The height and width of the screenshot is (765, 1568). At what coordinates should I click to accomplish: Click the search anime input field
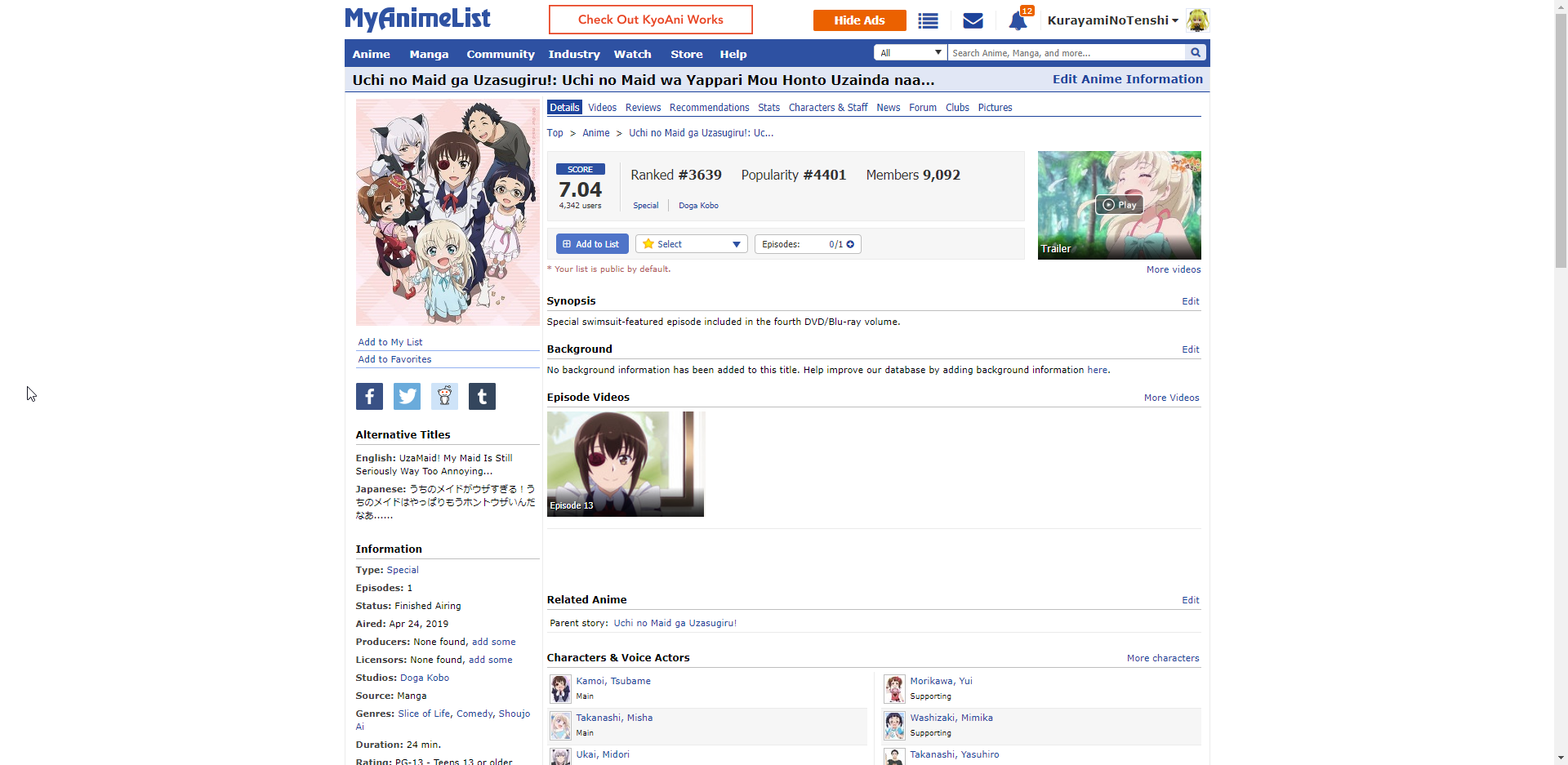coord(1066,53)
